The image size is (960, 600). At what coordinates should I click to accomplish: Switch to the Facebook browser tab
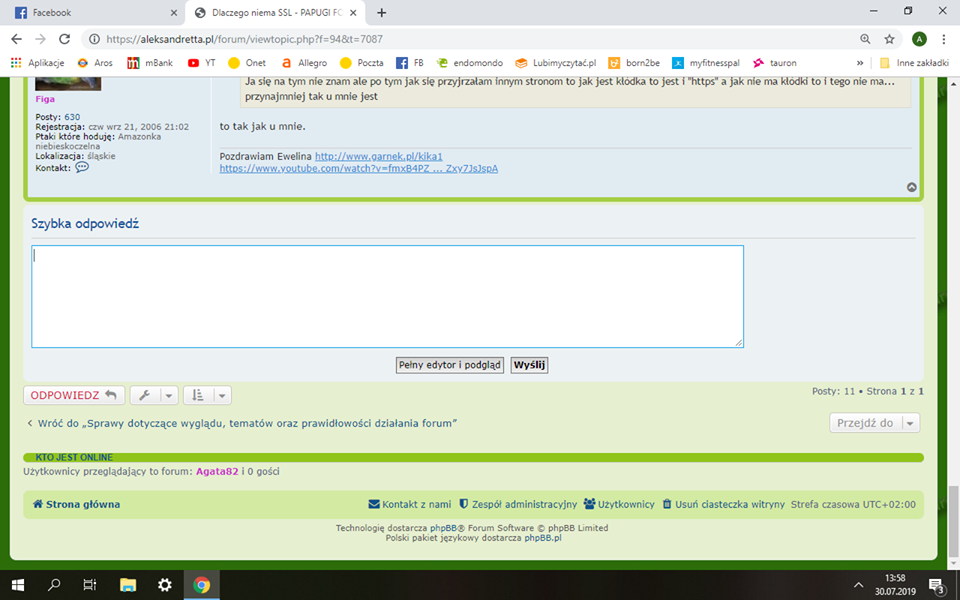[93, 13]
